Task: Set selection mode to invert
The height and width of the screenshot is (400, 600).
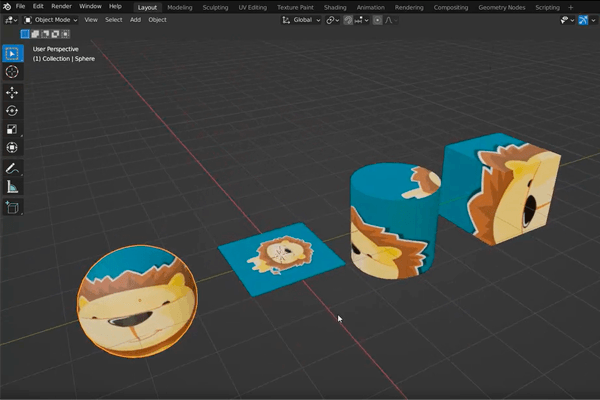Action: point(55,34)
